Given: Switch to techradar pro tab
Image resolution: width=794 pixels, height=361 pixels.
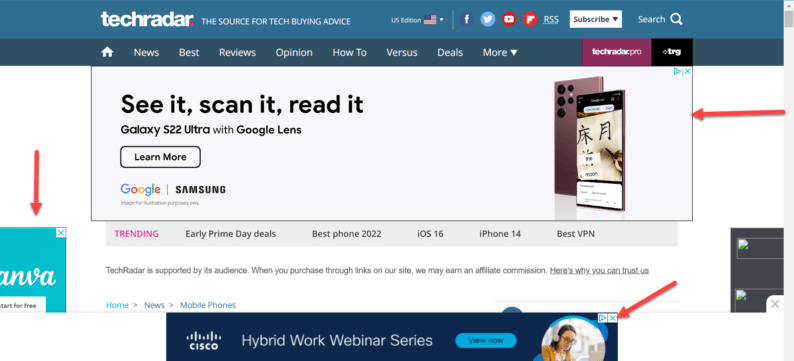Looking at the screenshot, I should pyautogui.click(x=617, y=52).
